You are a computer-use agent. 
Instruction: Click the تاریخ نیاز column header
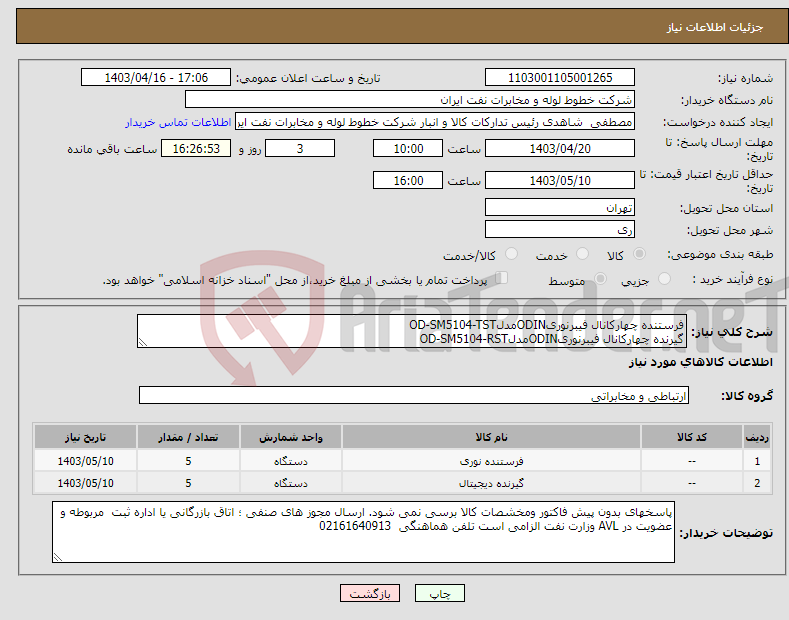tap(86, 437)
